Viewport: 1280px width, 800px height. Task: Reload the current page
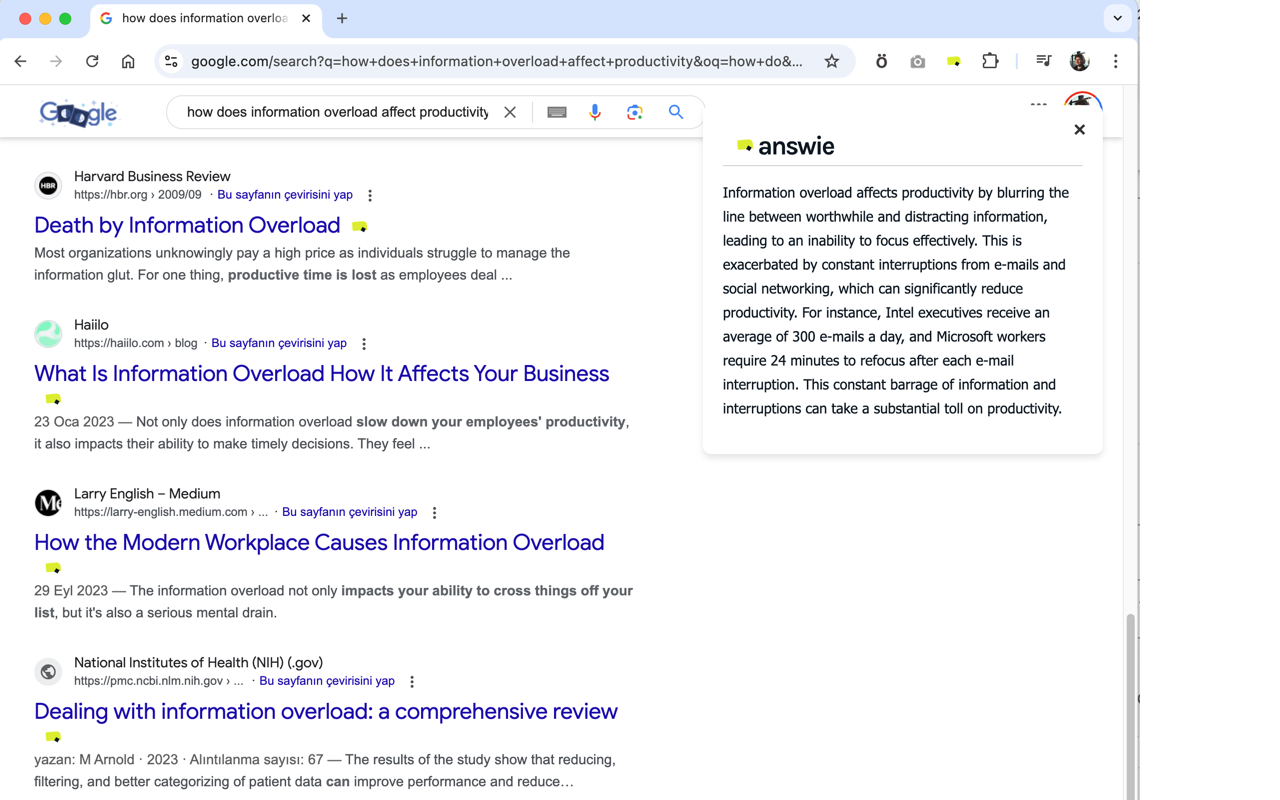(92, 61)
